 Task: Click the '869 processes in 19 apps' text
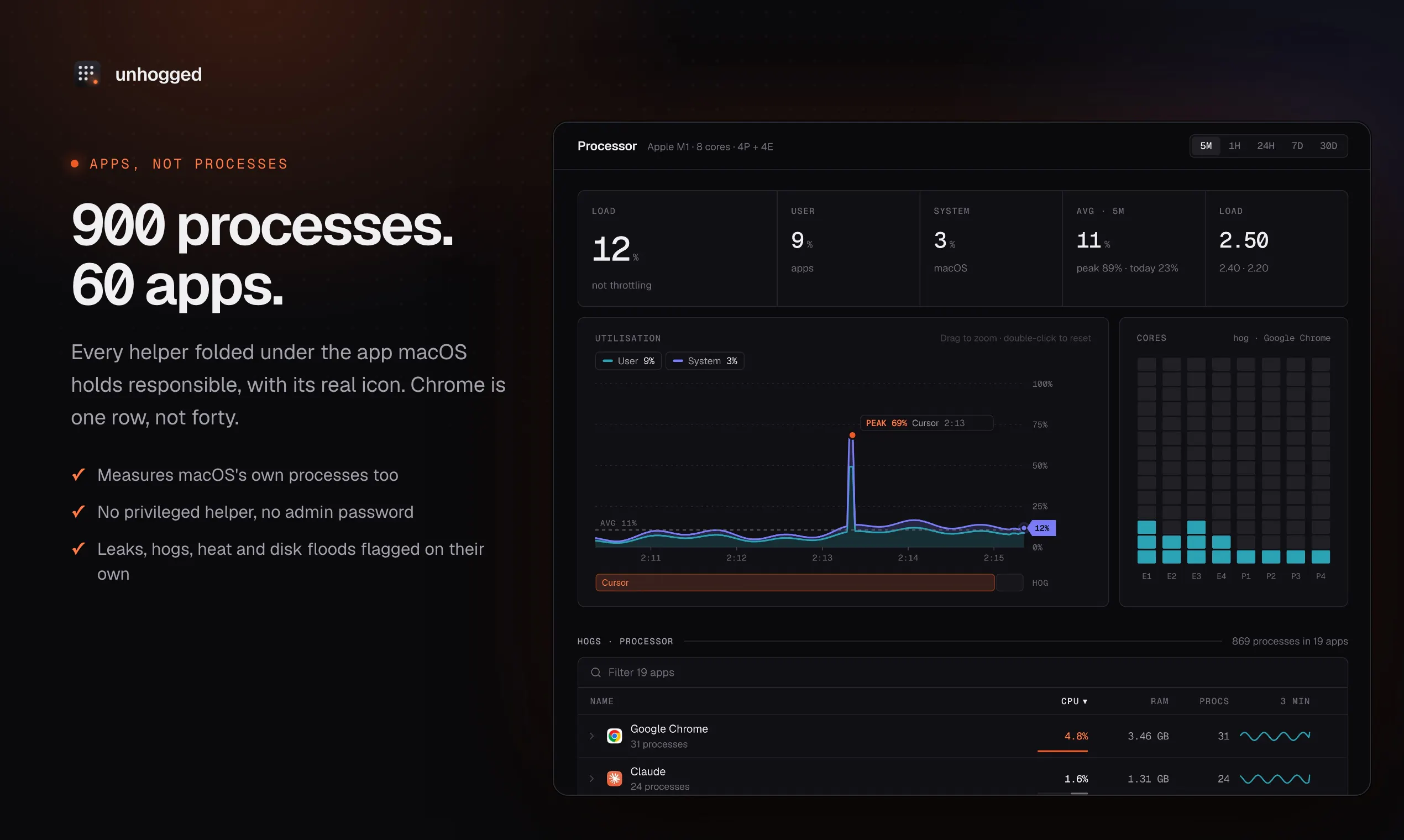(1290, 641)
